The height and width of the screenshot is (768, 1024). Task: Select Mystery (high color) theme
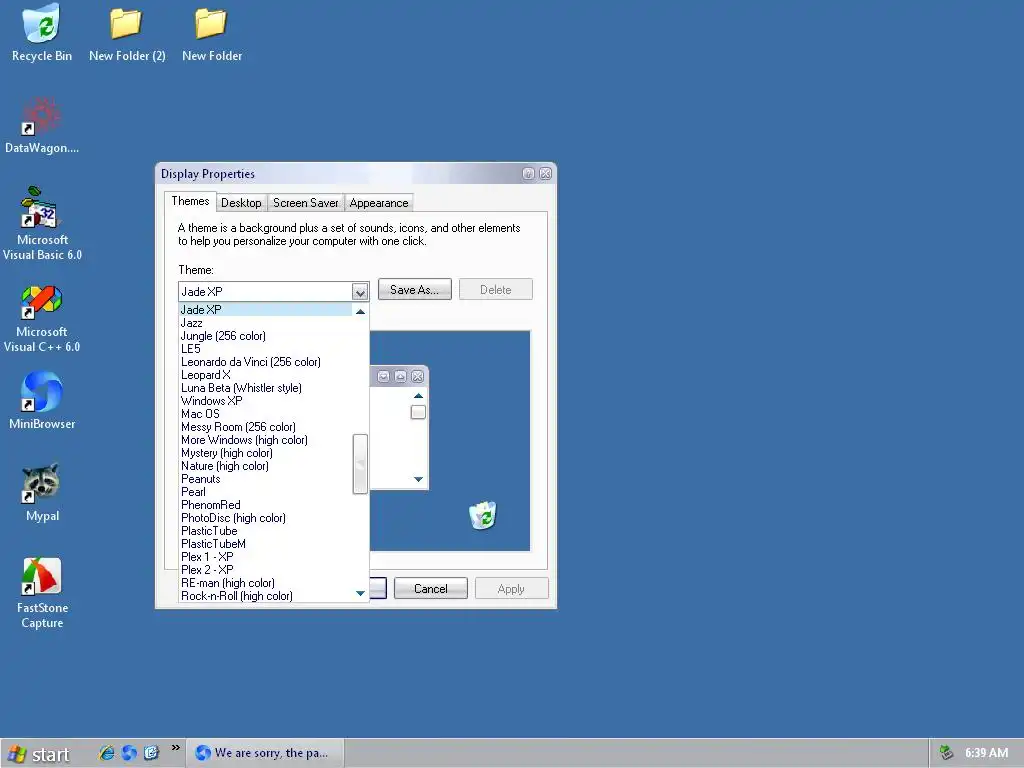[x=265, y=453]
